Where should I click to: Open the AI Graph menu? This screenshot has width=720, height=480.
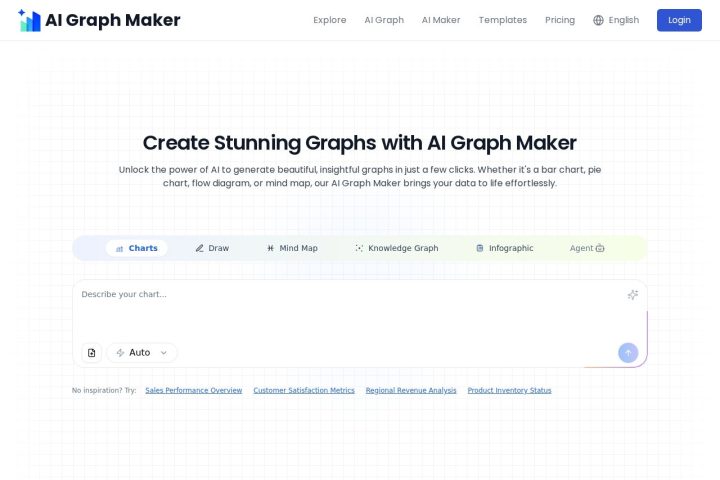click(x=384, y=20)
